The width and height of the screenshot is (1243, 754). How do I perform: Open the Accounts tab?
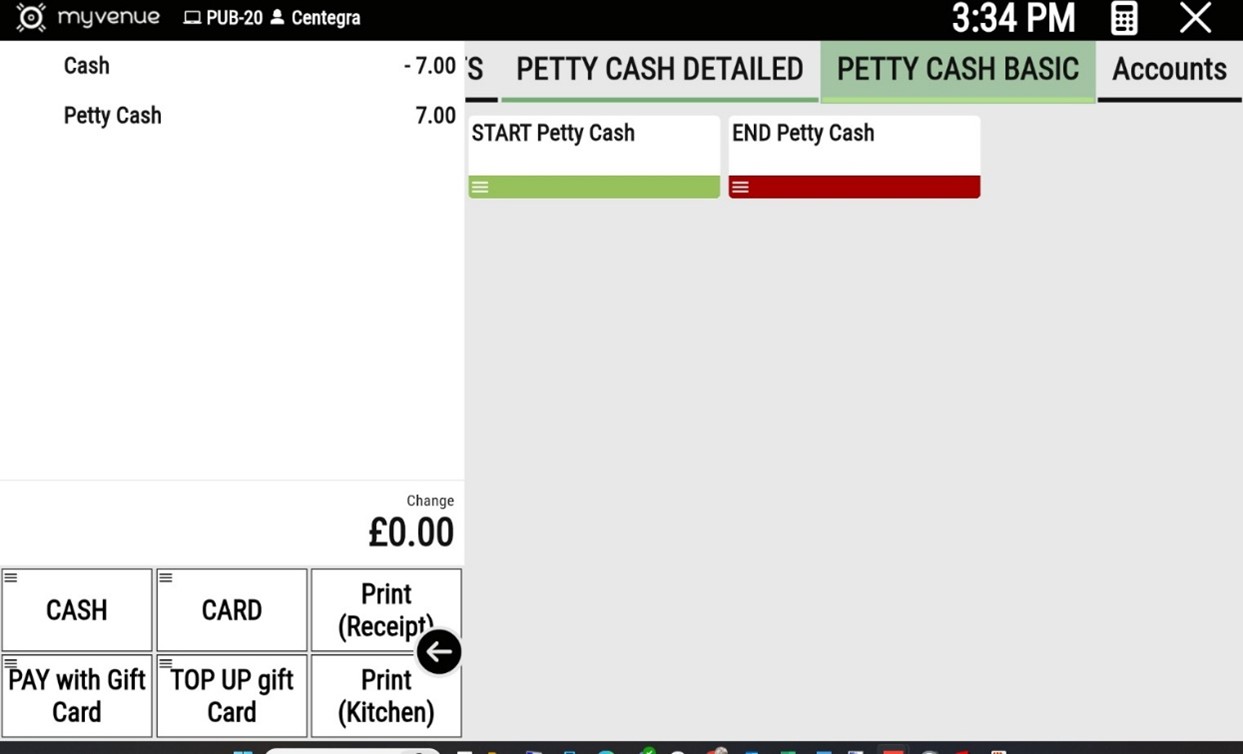(1169, 69)
